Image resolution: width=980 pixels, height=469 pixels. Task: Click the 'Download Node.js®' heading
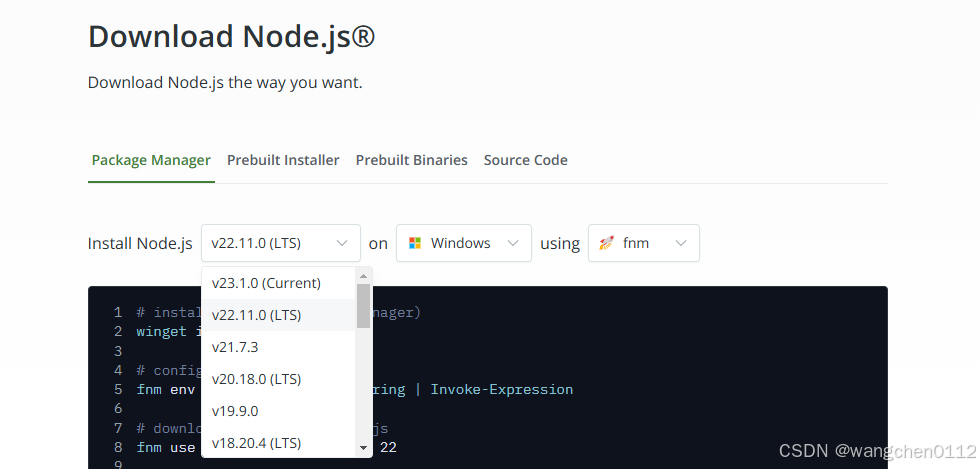tap(232, 36)
